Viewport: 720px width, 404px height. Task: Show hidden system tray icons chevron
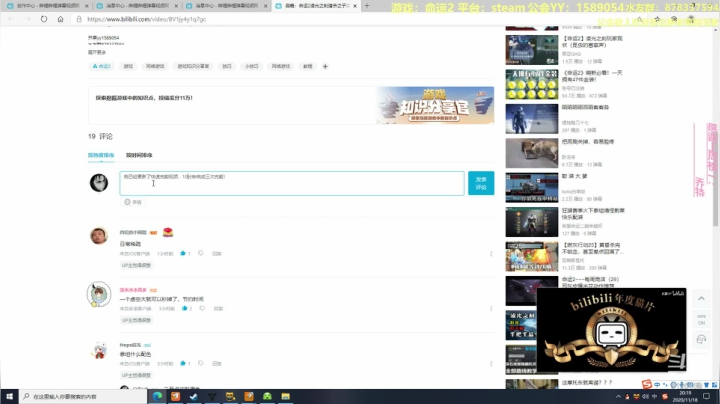(x=618, y=397)
